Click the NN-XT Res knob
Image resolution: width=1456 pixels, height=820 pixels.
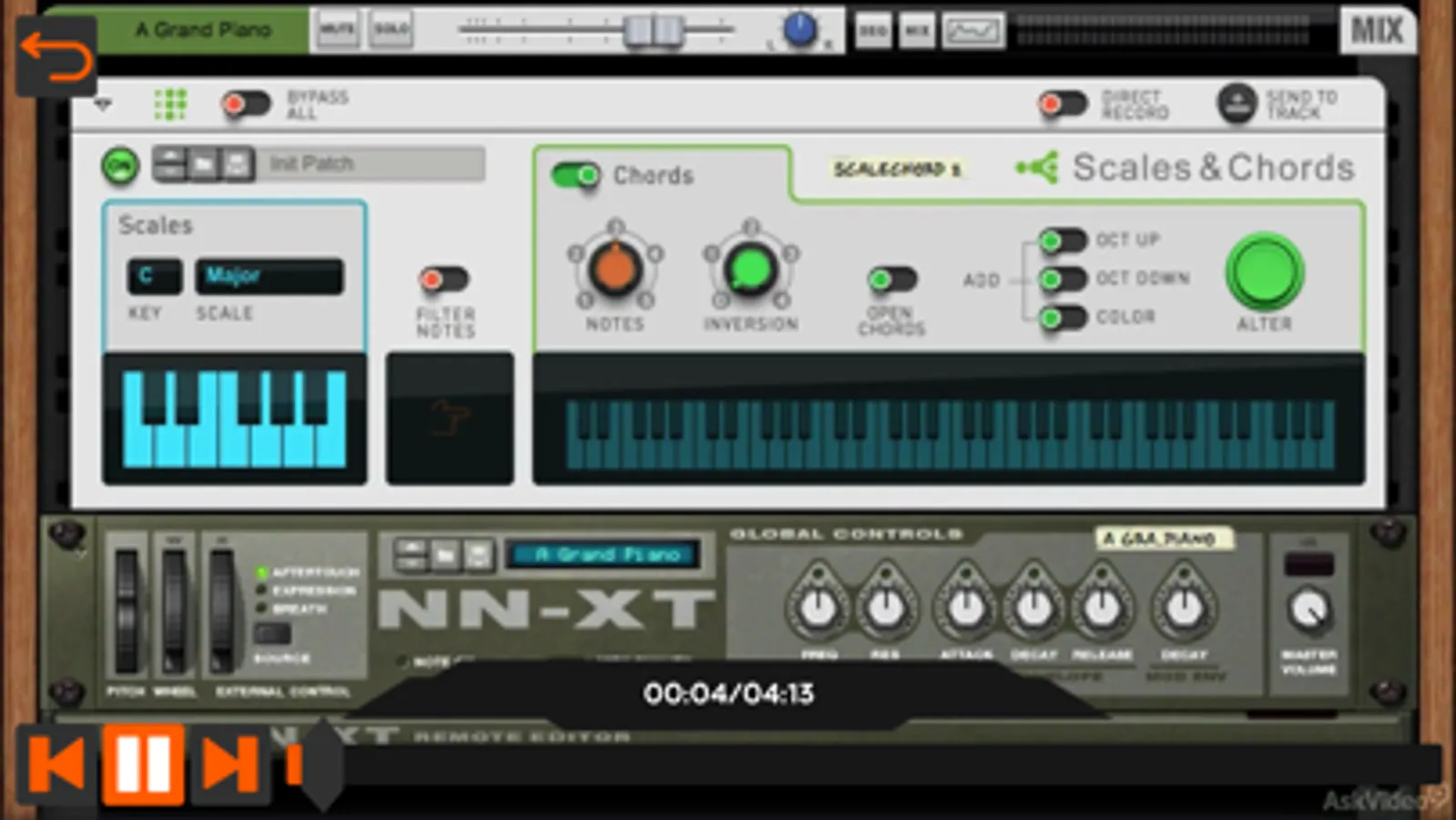coord(886,607)
